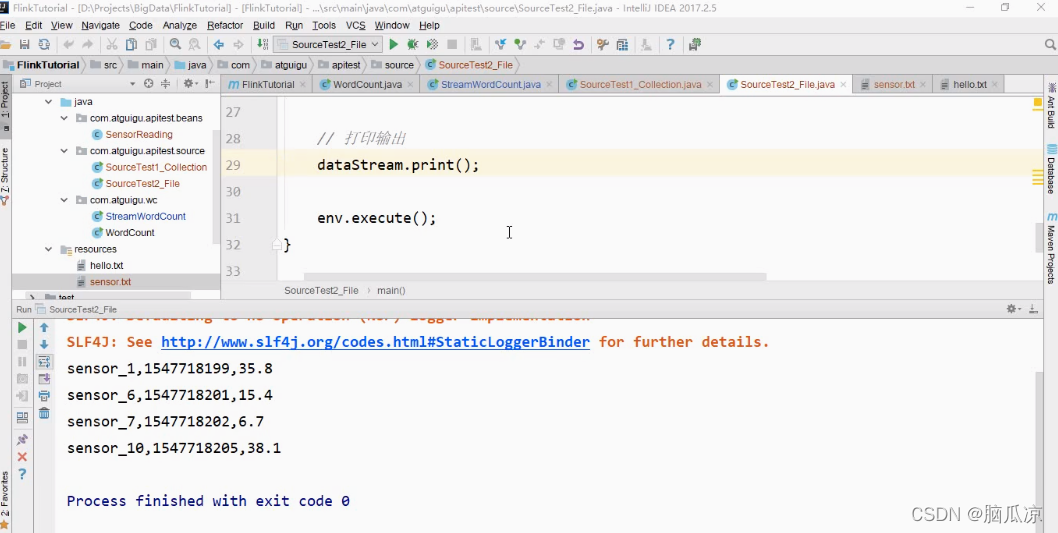The image size is (1058, 533).
Task: Click SourceTest2_File in the editor breadcrumb
Action: click(321, 290)
